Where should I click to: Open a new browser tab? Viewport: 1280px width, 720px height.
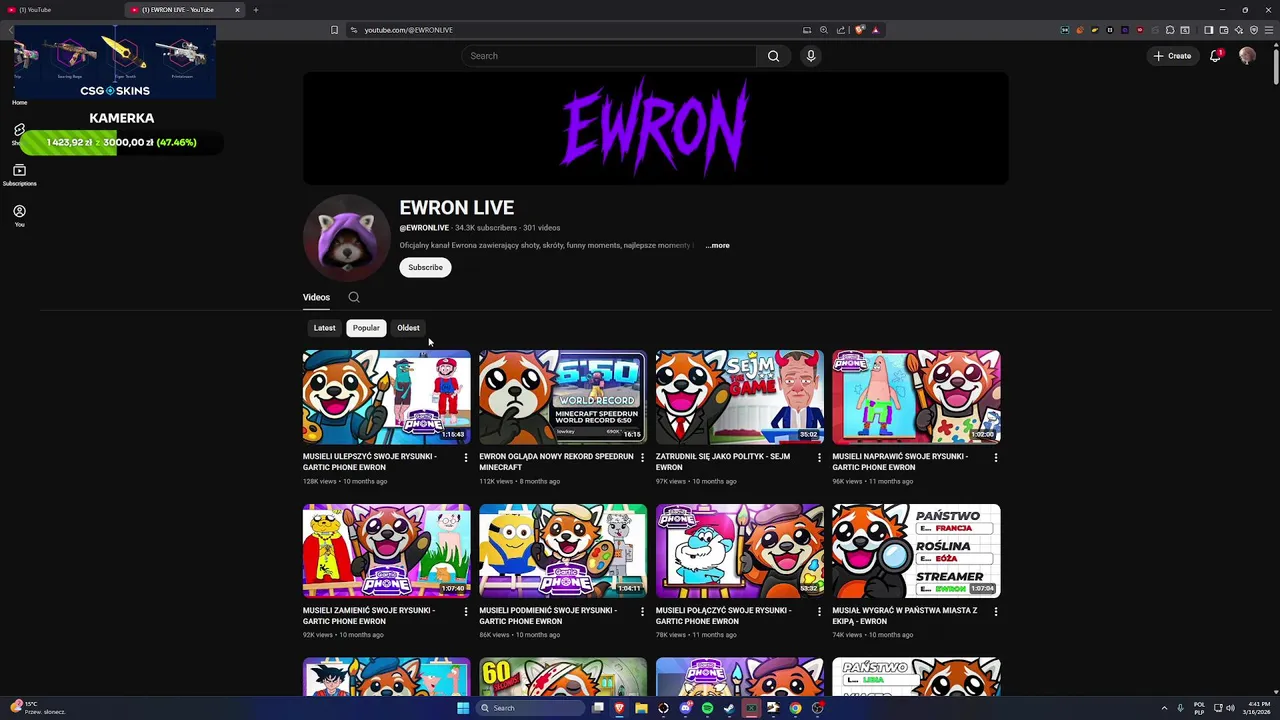pos(255,10)
